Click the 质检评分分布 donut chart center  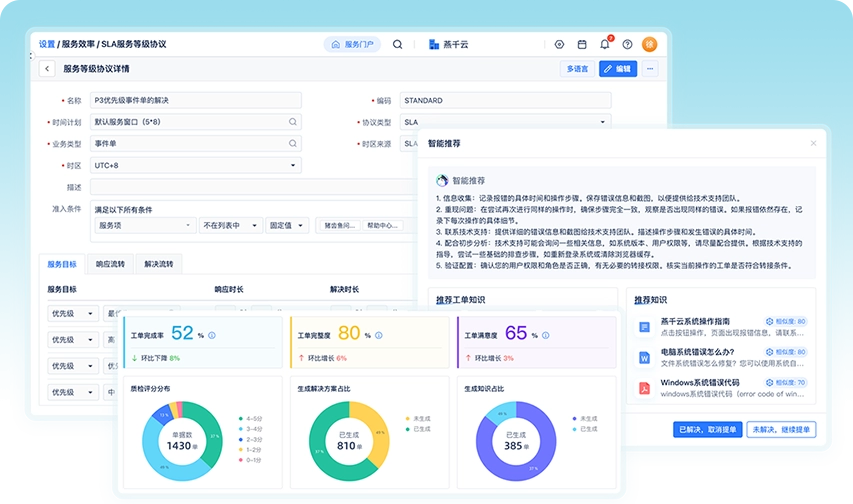click(182, 441)
